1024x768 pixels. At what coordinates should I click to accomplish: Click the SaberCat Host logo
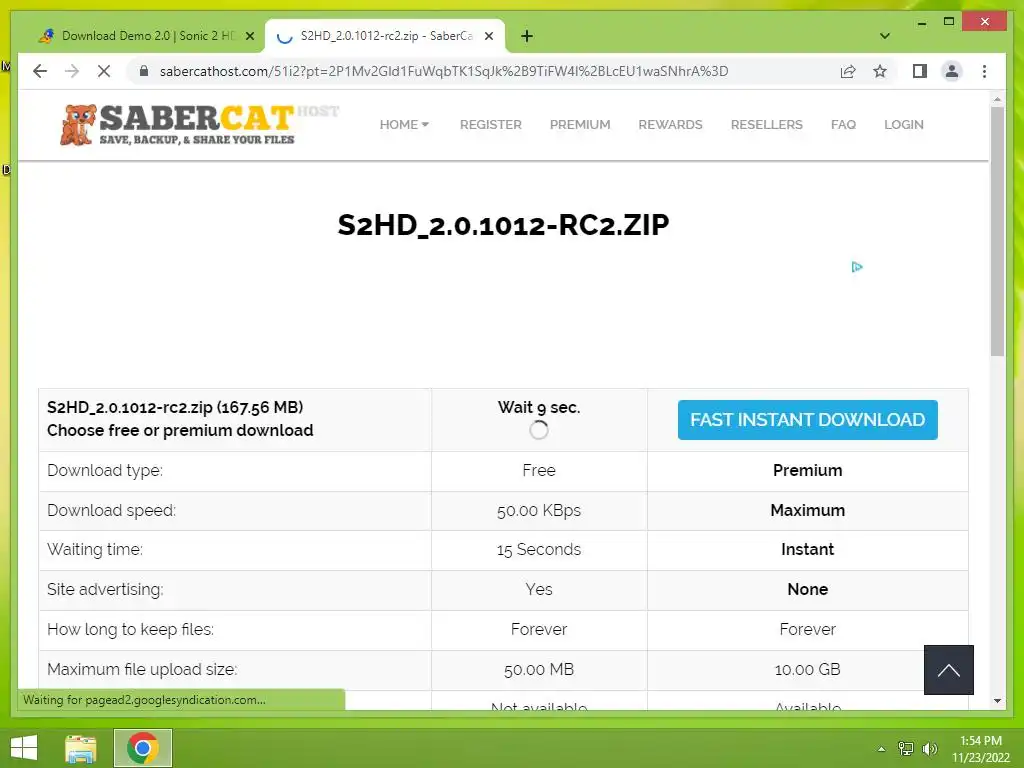199,124
